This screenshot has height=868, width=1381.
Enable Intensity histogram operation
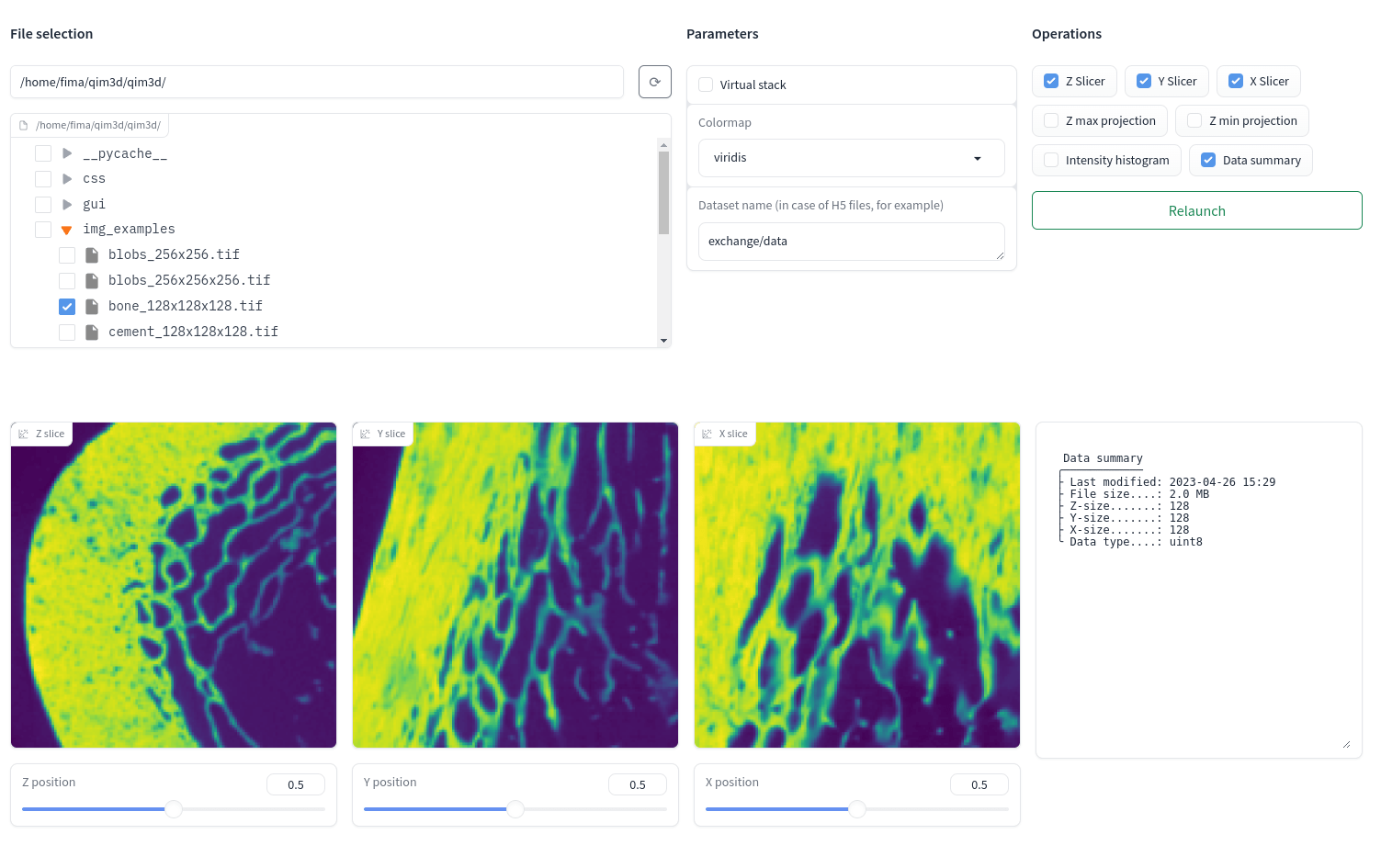tap(1051, 160)
